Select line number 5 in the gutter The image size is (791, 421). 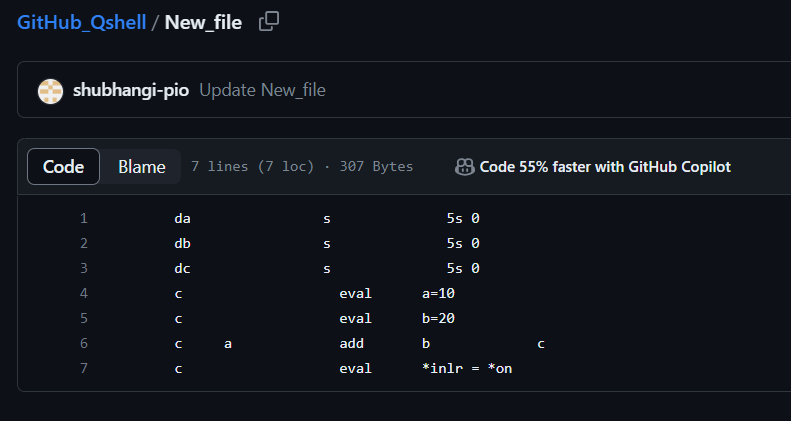(84, 319)
